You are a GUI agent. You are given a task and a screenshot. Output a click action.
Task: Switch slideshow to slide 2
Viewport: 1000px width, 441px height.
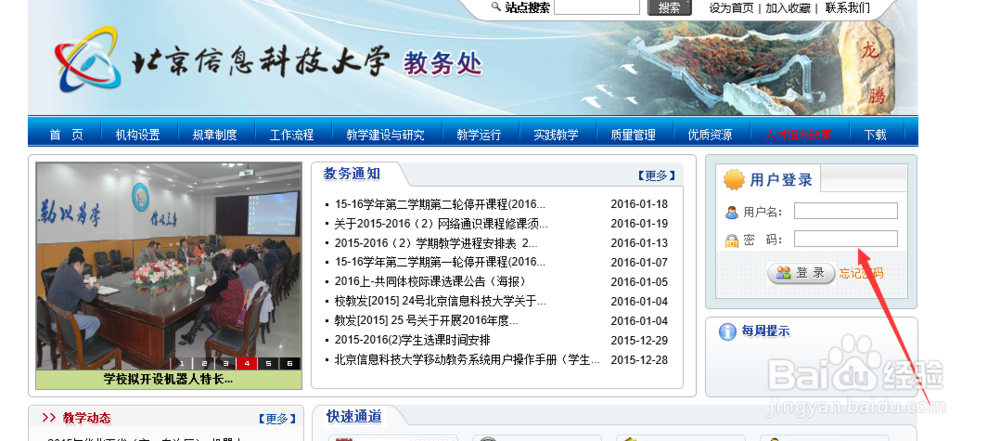click(x=203, y=364)
